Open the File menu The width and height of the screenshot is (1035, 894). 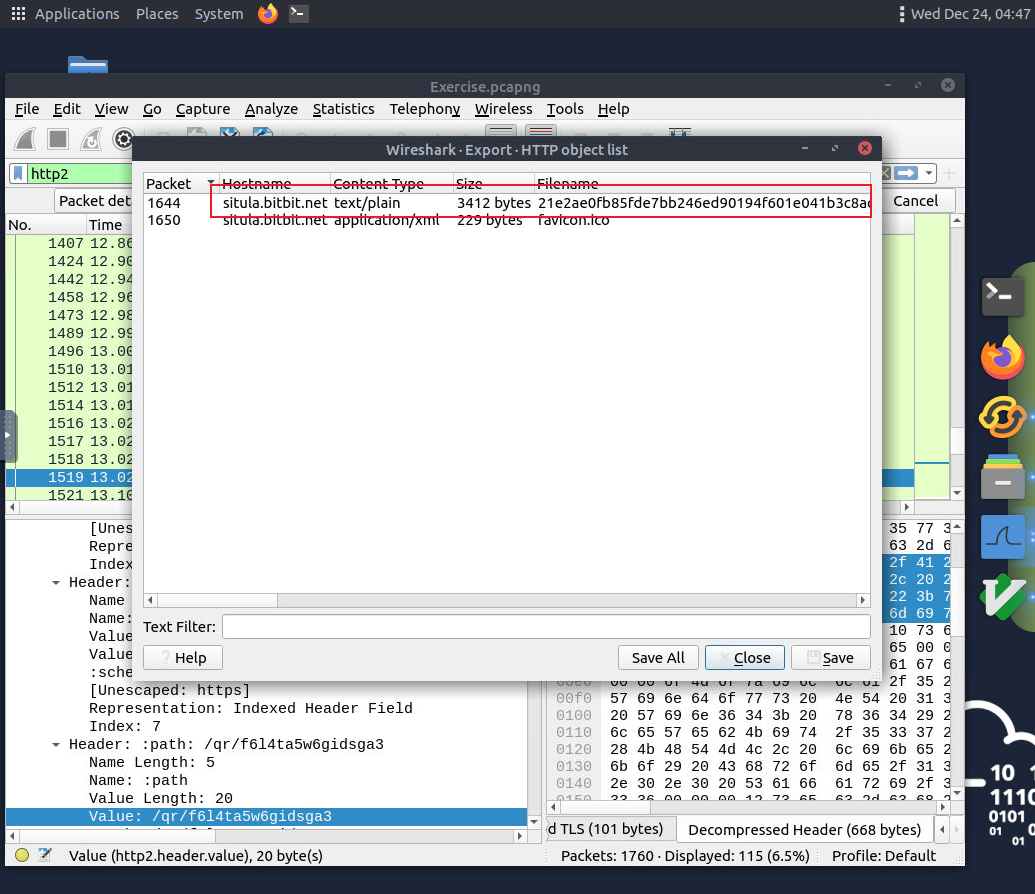[x=27, y=109]
